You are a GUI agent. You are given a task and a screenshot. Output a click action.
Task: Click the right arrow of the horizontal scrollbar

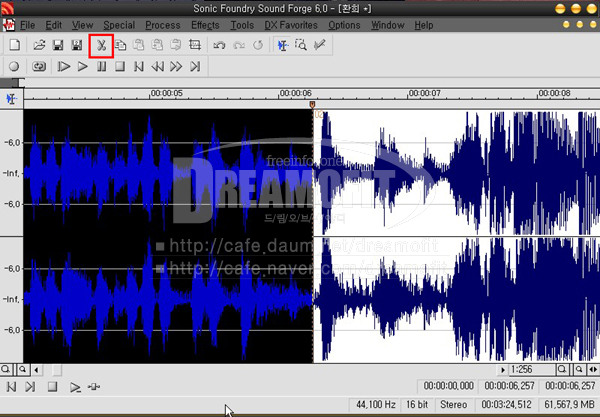[502, 370]
